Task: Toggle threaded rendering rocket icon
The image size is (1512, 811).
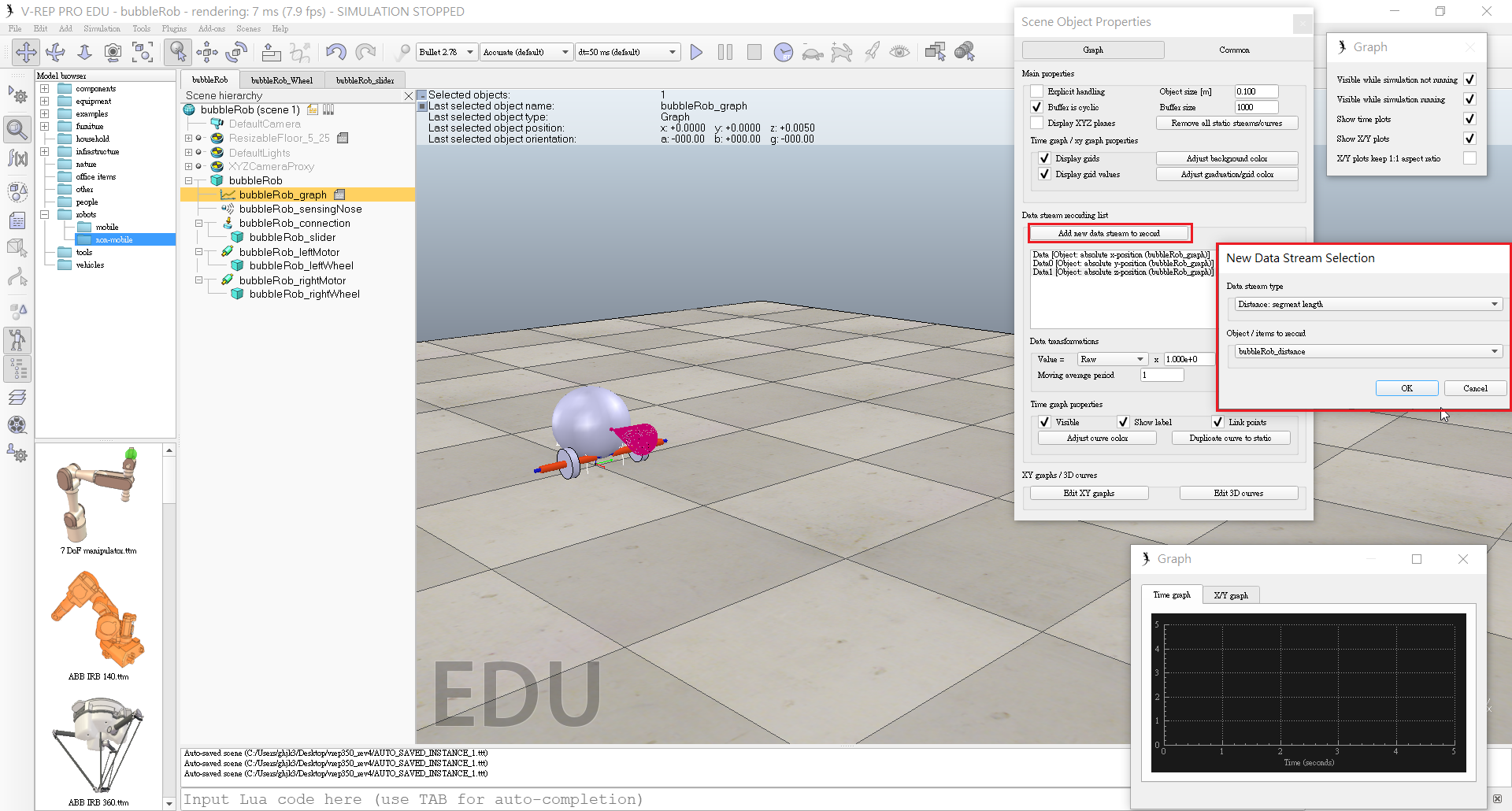Action: click(x=871, y=52)
